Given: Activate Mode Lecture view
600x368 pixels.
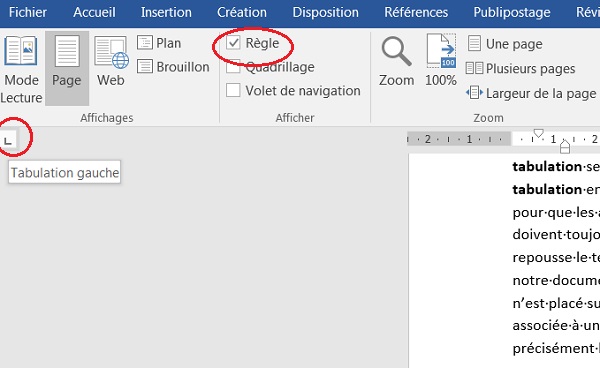Looking at the screenshot, I should point(21,69).
